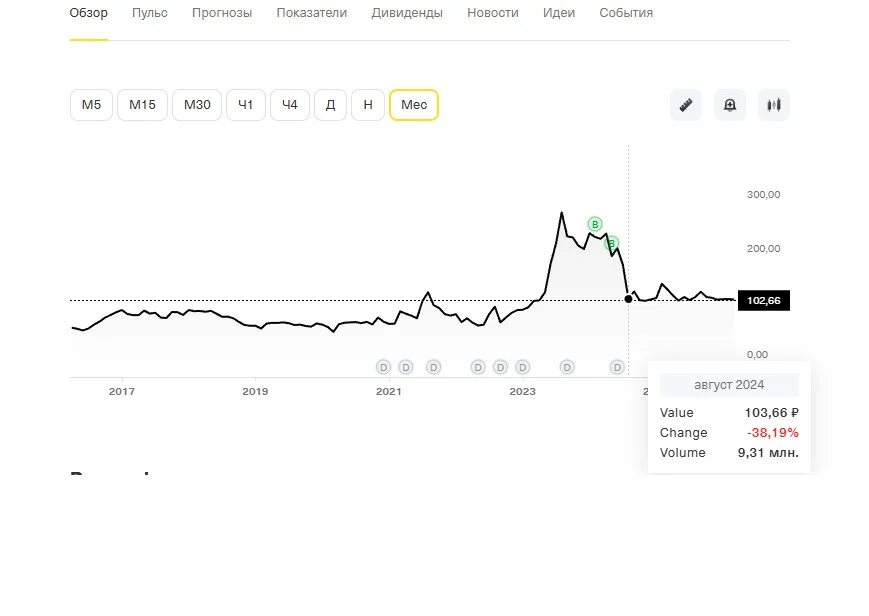Screen dimensions: 869x616
Task: Click the 2021 year label on the axis
Action: point(389,391)
